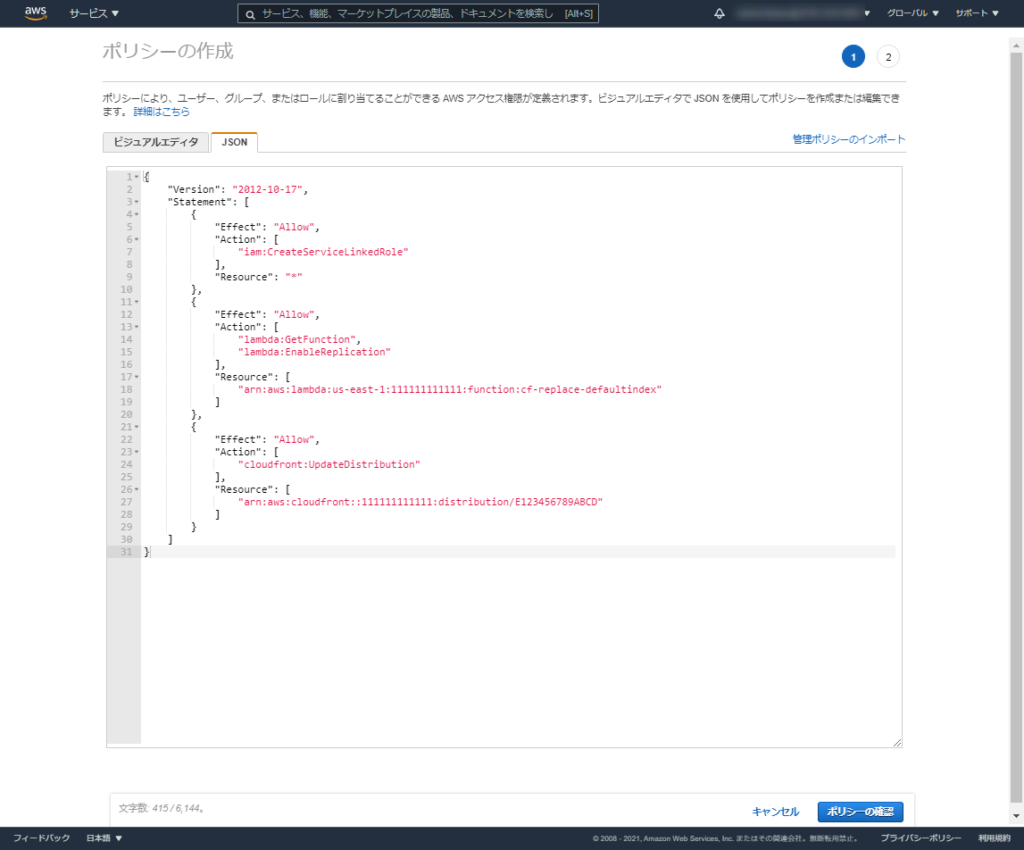The width and height of the screenshot is (1024, 850).
Task: Open notifications via the bell icon
Action: pos(718,13)
